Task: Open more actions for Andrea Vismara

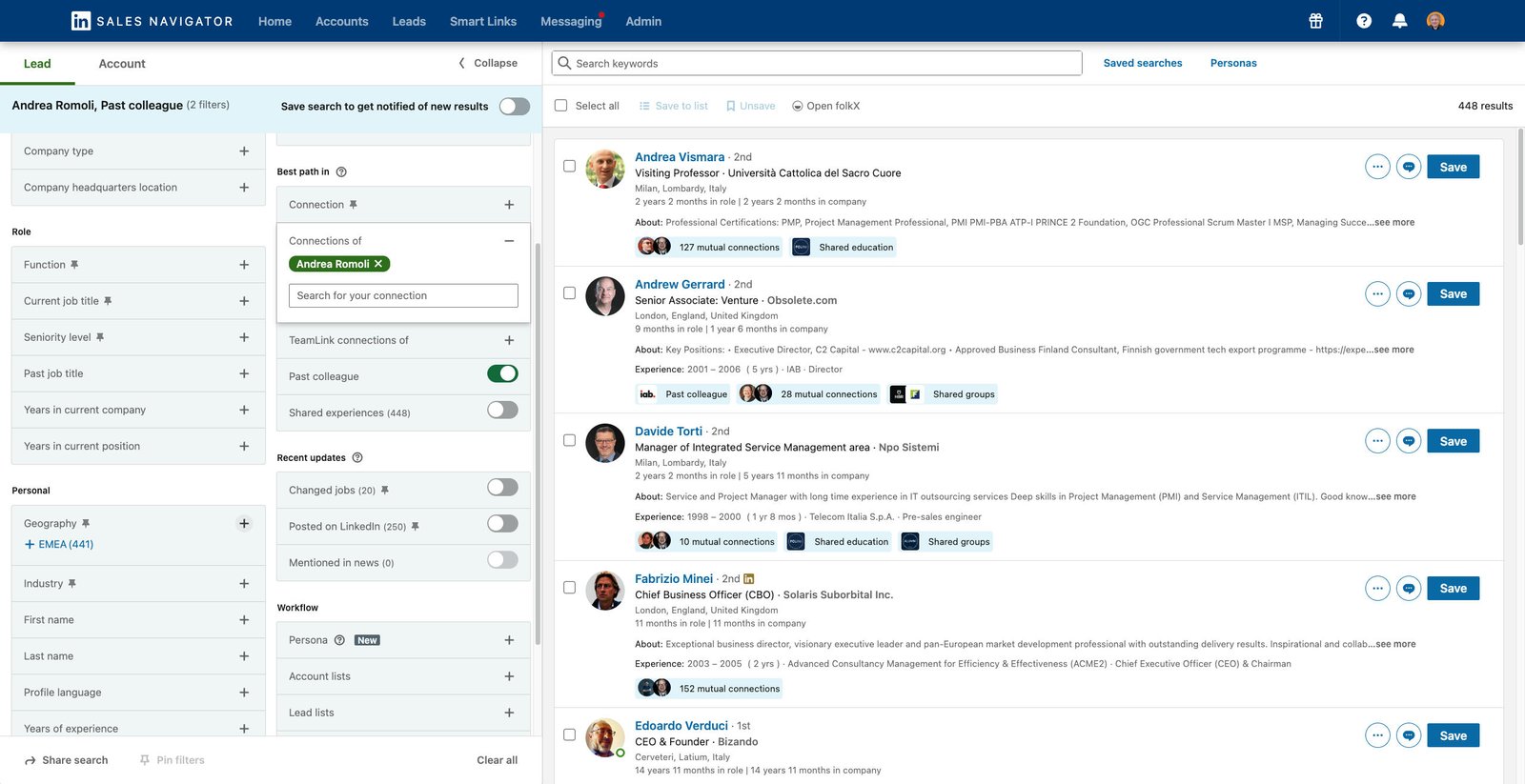Action: click(1377, 167)
